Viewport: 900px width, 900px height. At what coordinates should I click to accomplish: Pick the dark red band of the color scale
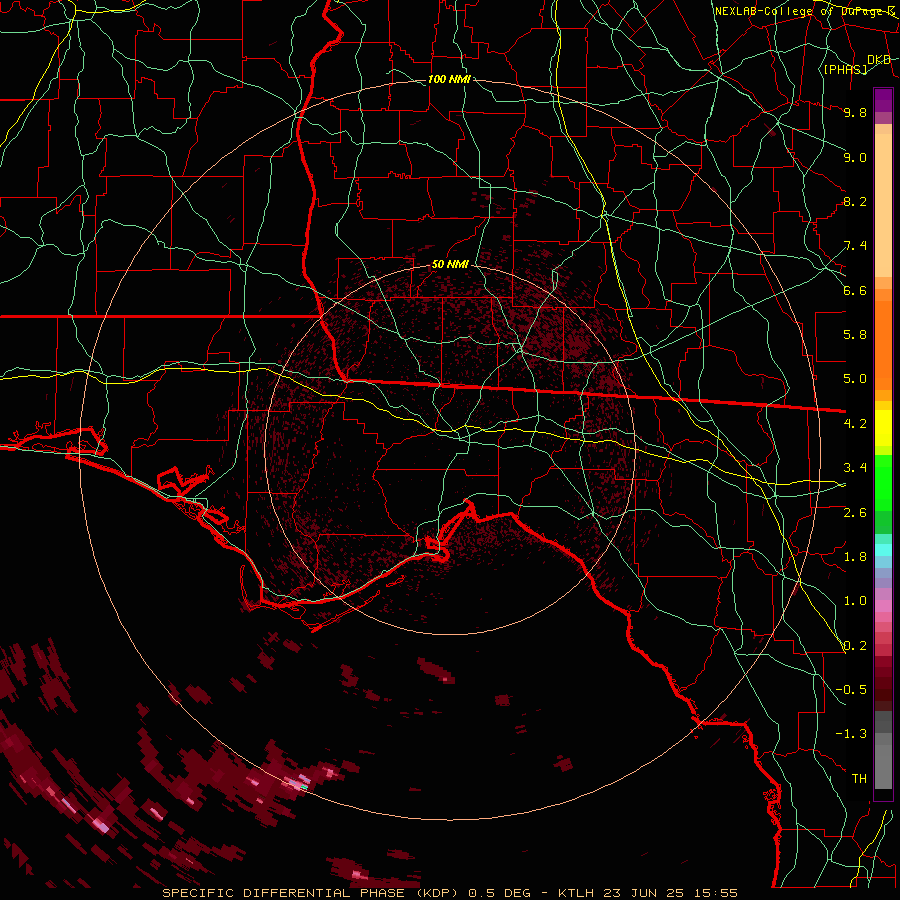click(x=883, y=677)
